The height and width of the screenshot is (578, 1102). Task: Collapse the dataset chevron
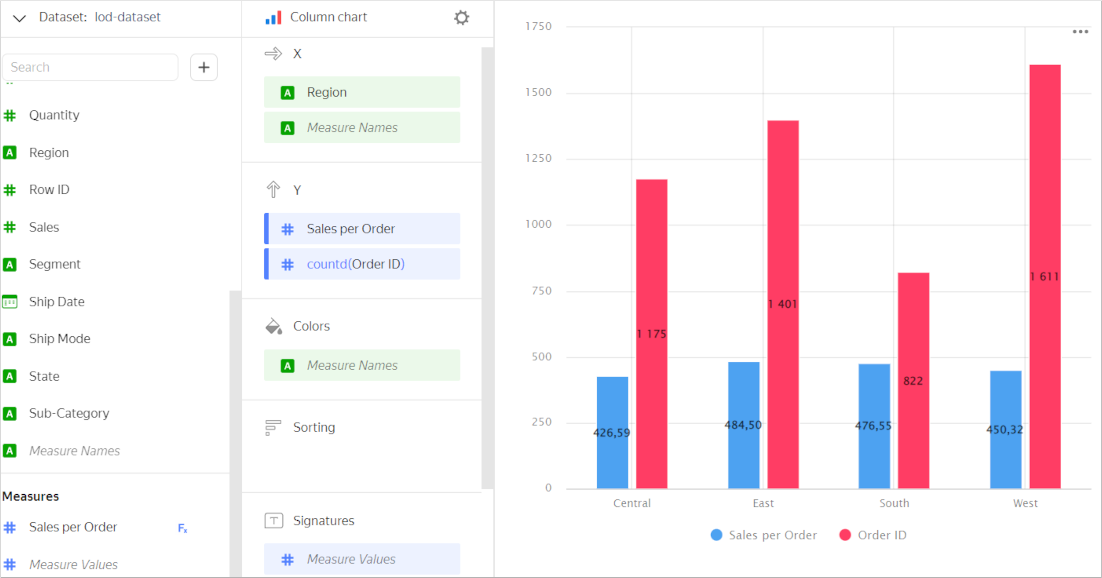point(19,18)
